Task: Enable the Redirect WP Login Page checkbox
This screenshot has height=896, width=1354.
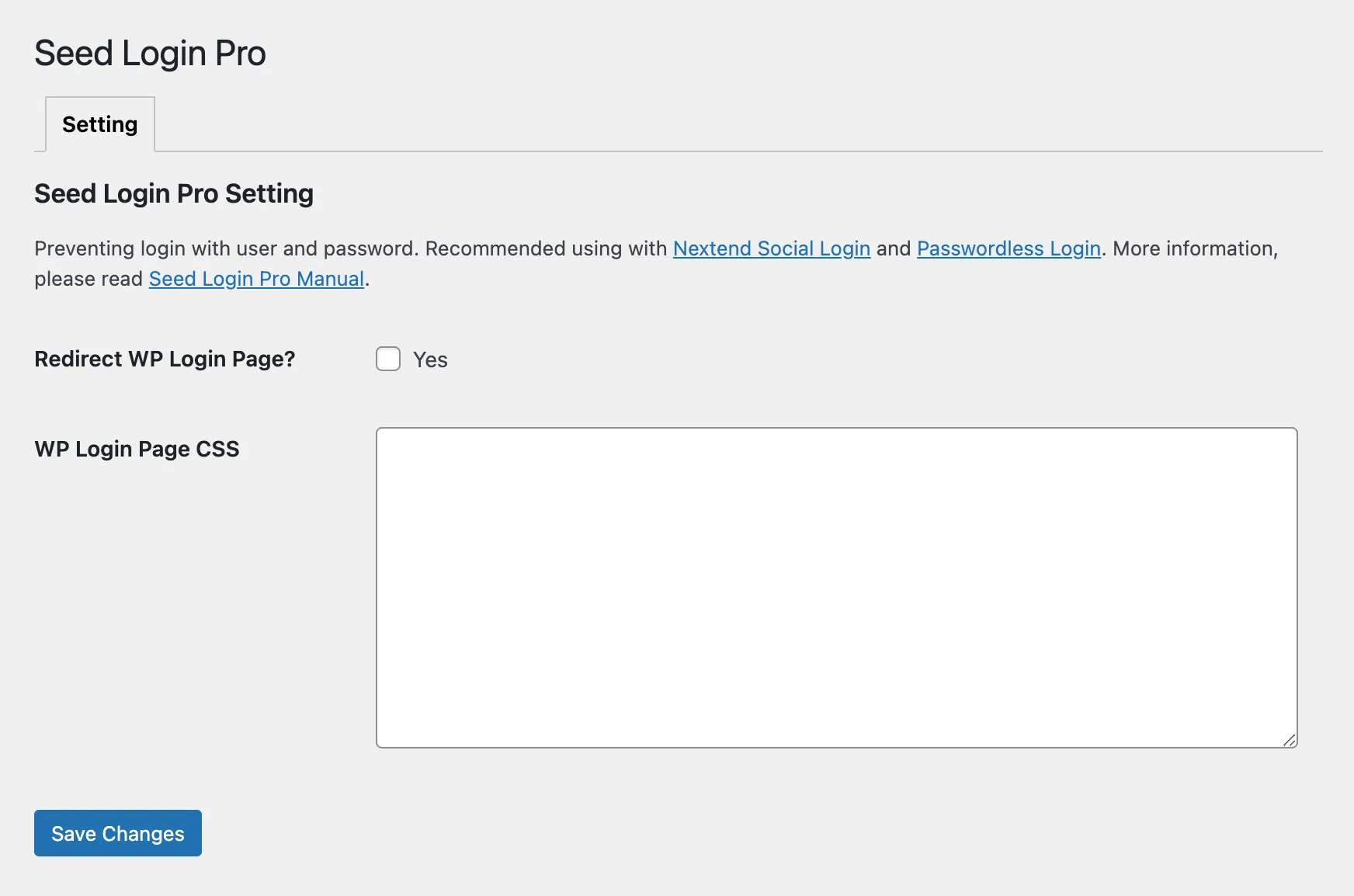Action: (388, 359)
